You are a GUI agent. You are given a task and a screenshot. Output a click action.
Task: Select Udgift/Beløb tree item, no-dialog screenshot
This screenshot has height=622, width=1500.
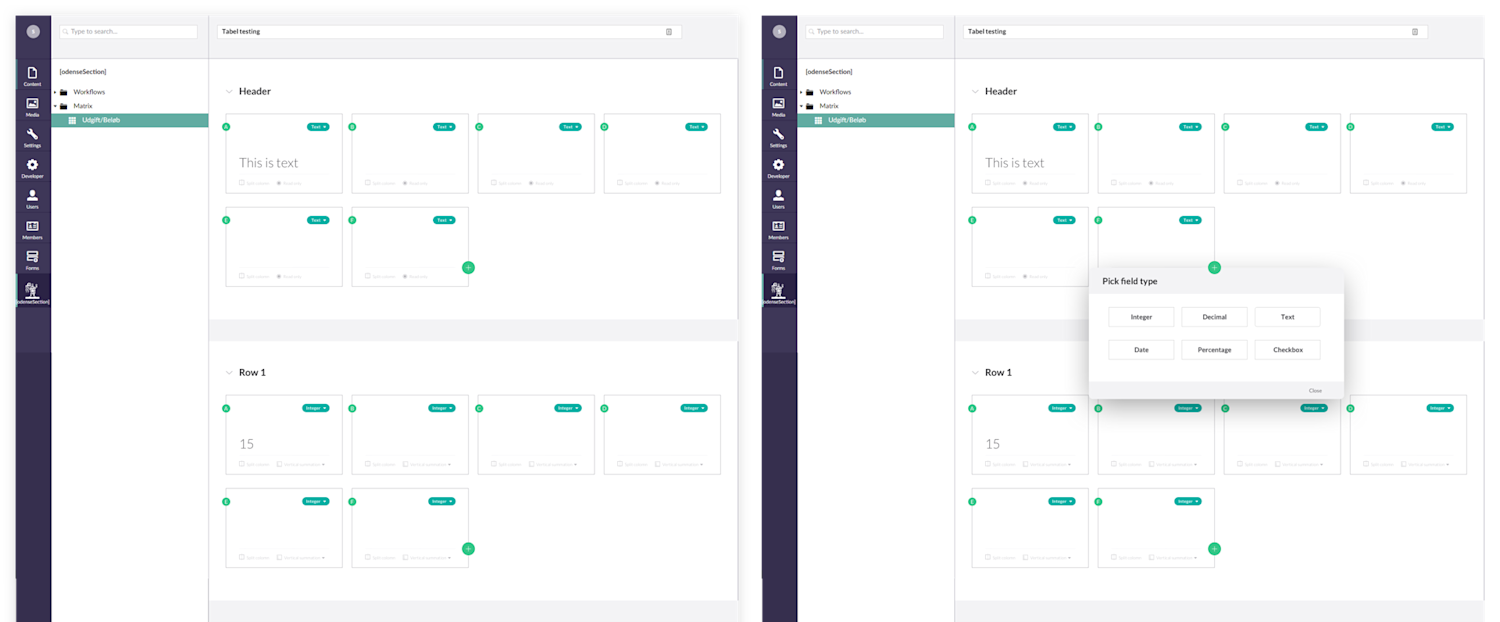[130, 120]
